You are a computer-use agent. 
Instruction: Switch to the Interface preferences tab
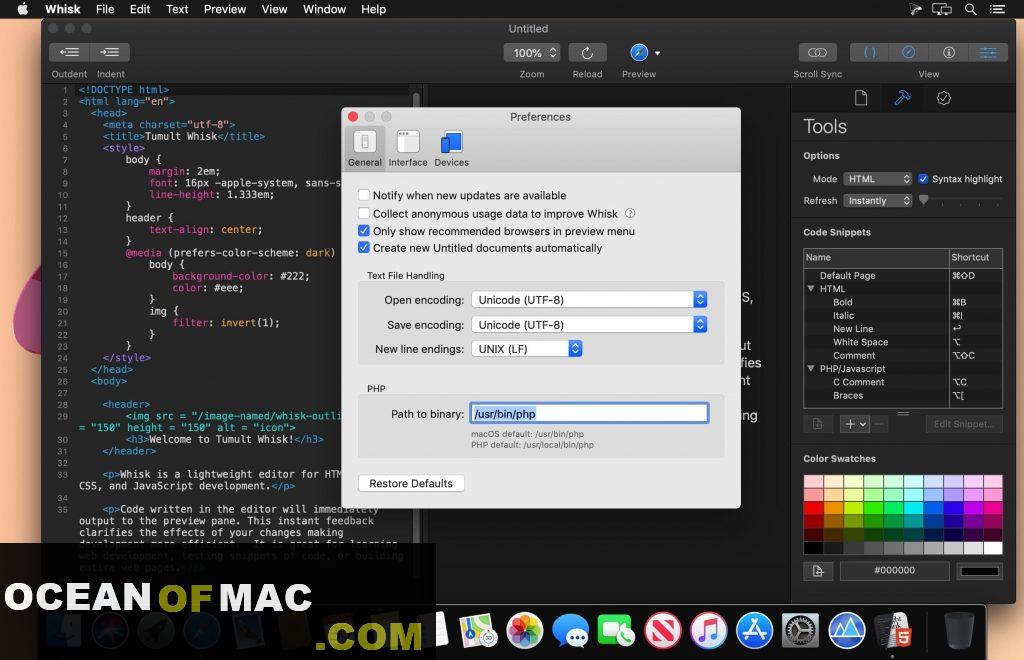[408, 149]
